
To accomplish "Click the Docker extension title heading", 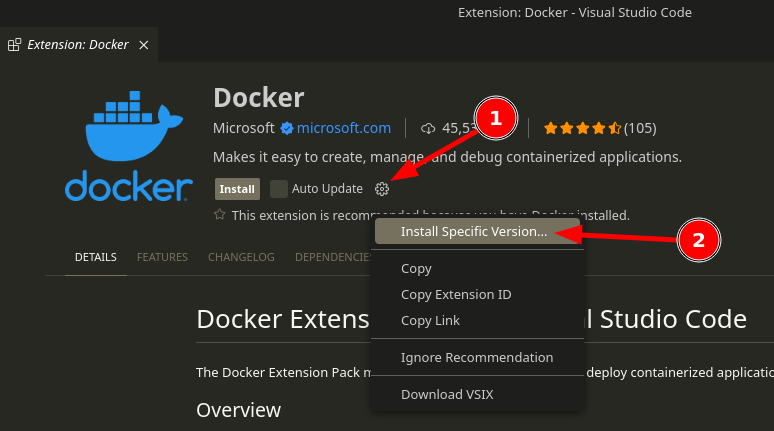I will click(259, 98).
